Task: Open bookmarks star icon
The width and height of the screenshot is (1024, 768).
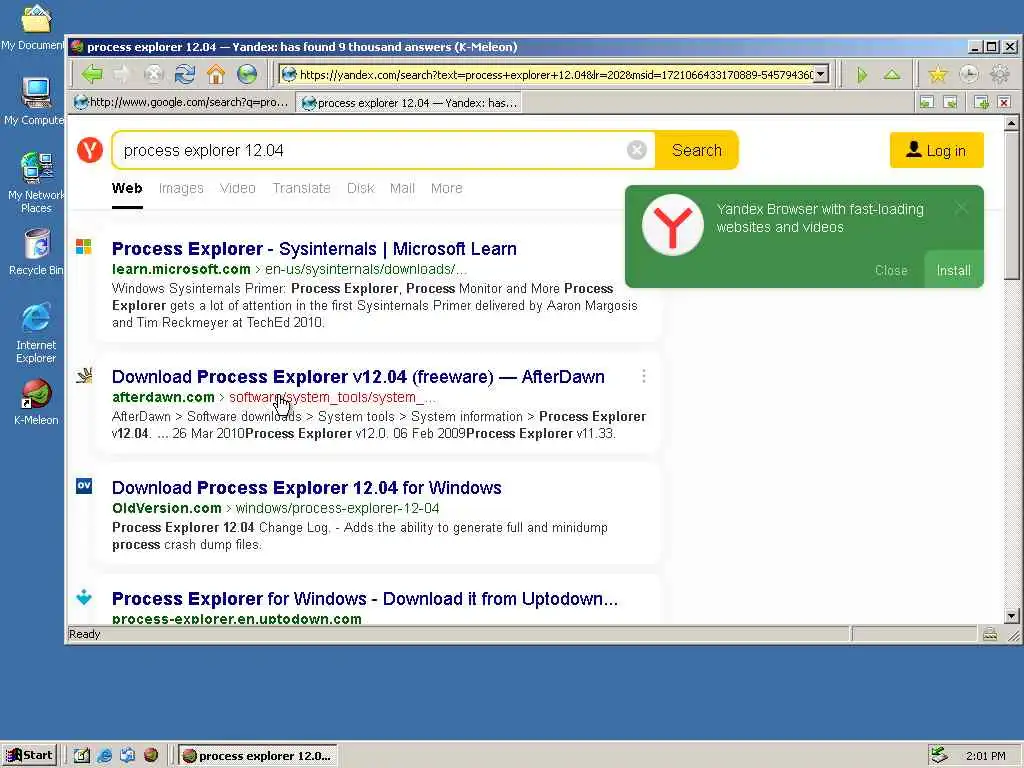Action: point(938,74)
